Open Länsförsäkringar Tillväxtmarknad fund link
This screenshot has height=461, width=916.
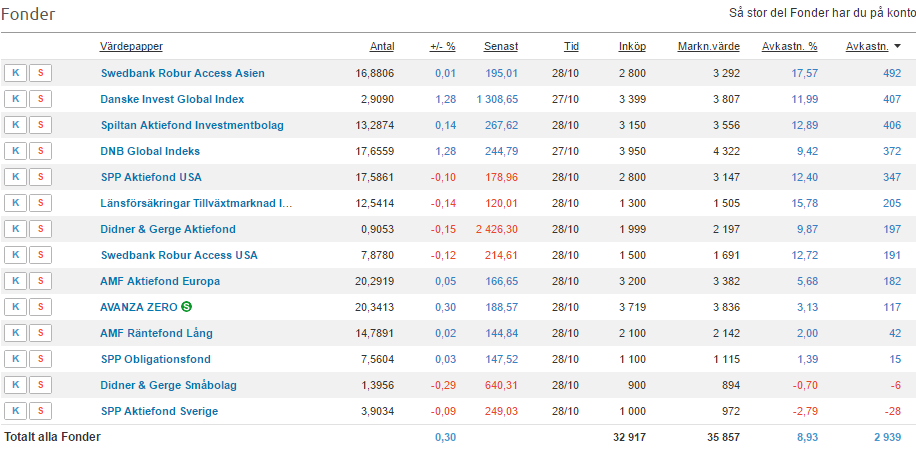click(196, 203)
